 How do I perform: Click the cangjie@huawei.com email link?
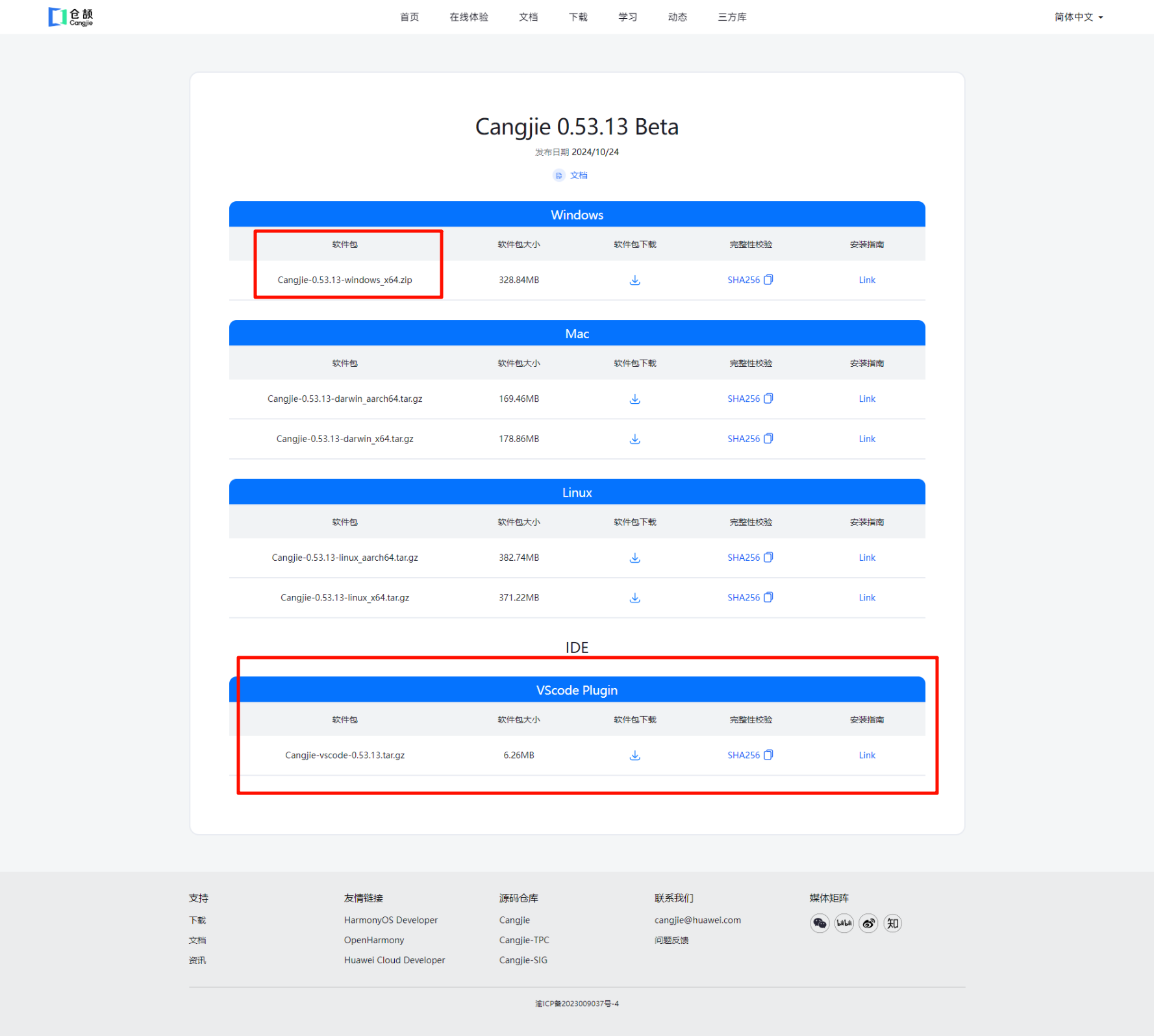697,920
